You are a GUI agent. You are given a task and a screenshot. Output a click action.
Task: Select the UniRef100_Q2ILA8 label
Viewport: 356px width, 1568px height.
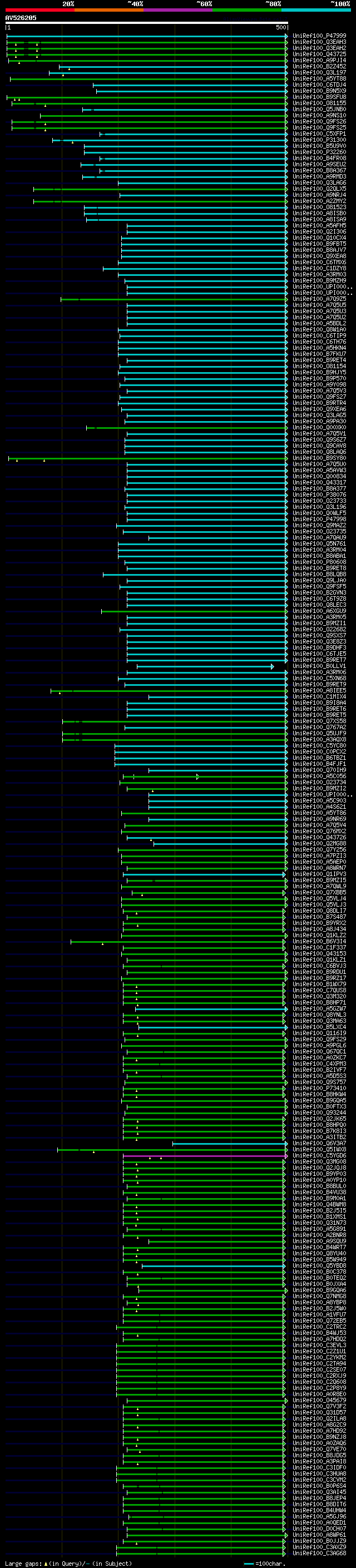[x=319, y=1418]
